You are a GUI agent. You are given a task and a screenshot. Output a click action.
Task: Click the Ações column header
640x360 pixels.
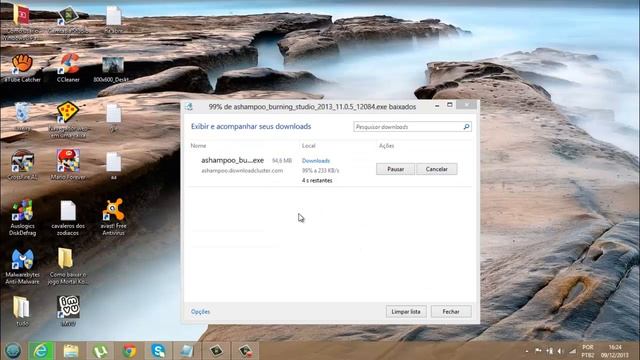pos(386,146)
